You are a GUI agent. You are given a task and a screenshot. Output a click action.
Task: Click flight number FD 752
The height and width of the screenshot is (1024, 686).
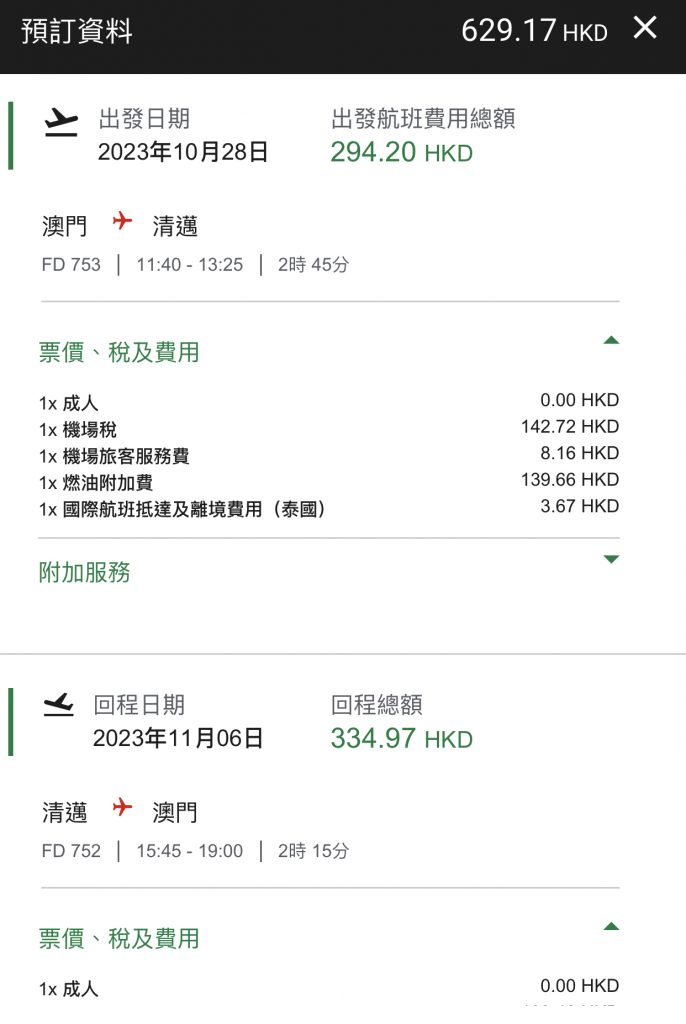71,851
